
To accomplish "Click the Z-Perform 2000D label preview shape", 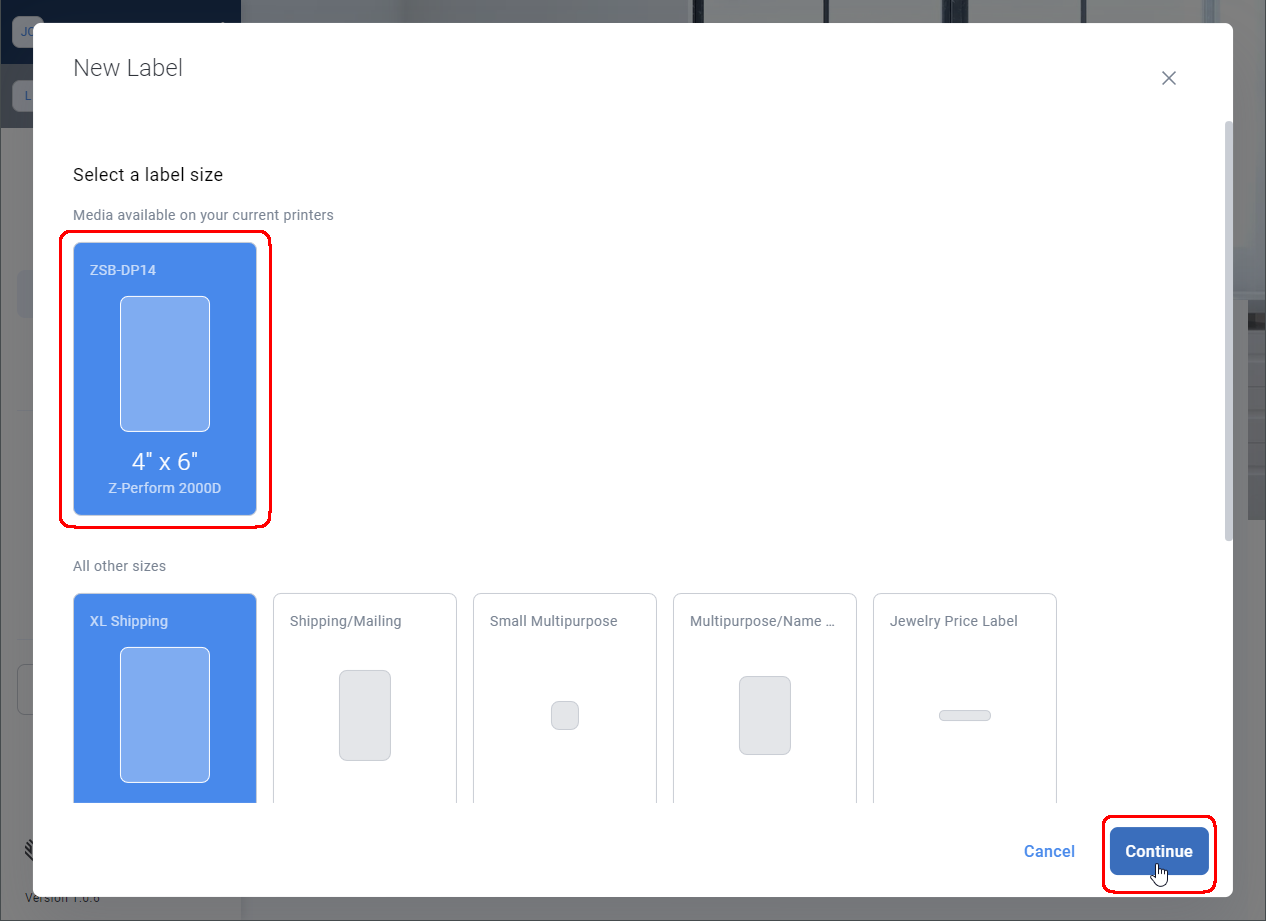I will pos(165,364).
